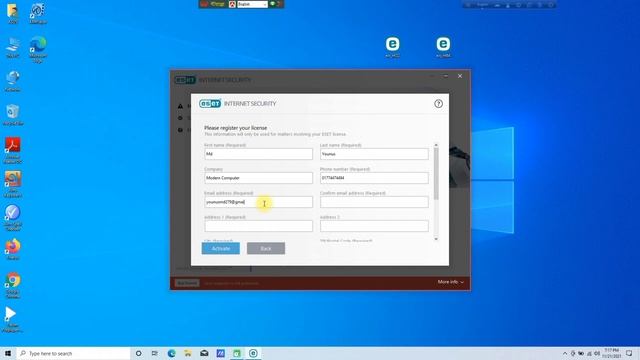Switch to ESET app on taskbar
This screenshot has height=360, width=640.
[253, 353]
